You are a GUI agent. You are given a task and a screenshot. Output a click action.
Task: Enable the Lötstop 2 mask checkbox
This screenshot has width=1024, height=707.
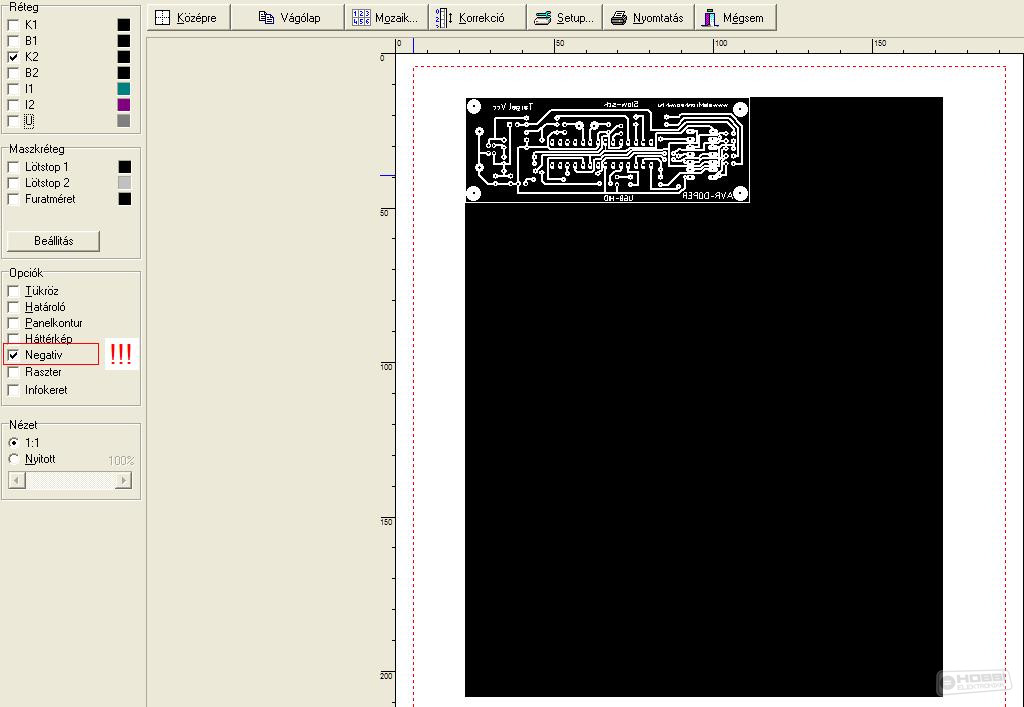13,183
